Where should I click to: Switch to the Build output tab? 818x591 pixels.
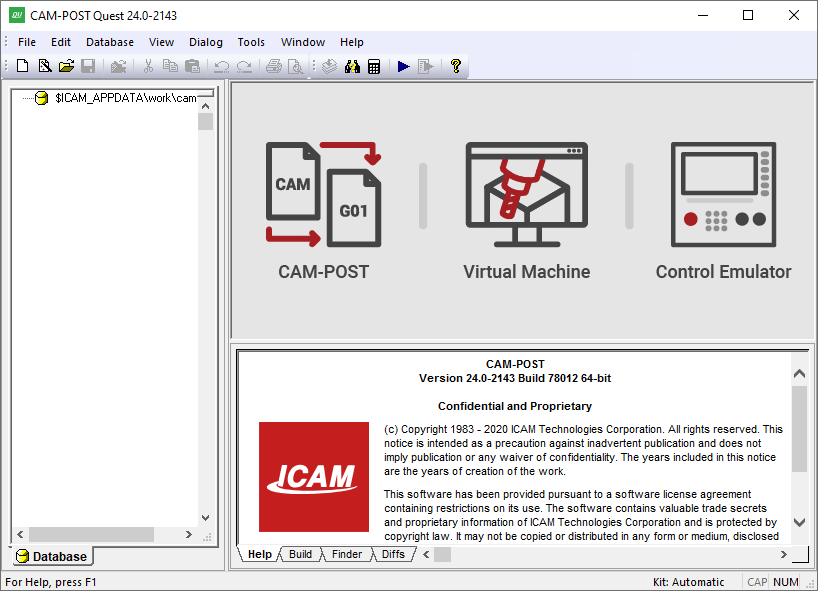300,554
